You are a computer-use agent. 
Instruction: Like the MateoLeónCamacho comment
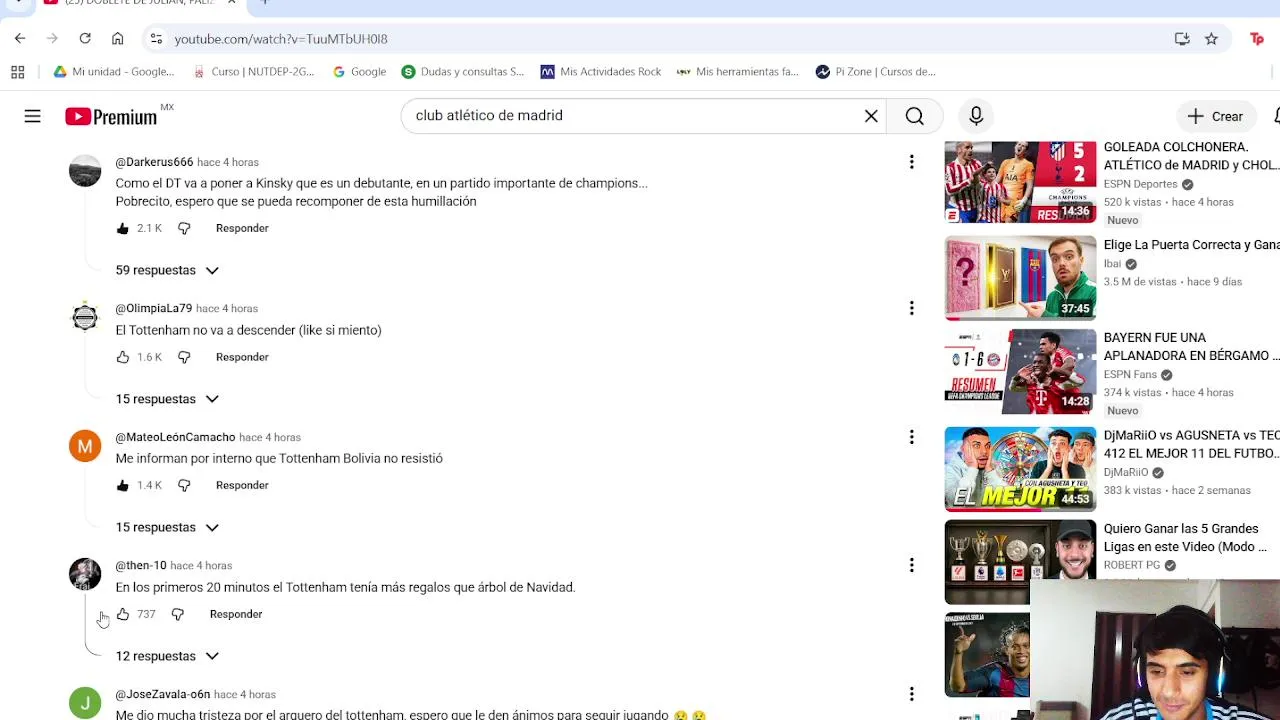tap(123, 485)
